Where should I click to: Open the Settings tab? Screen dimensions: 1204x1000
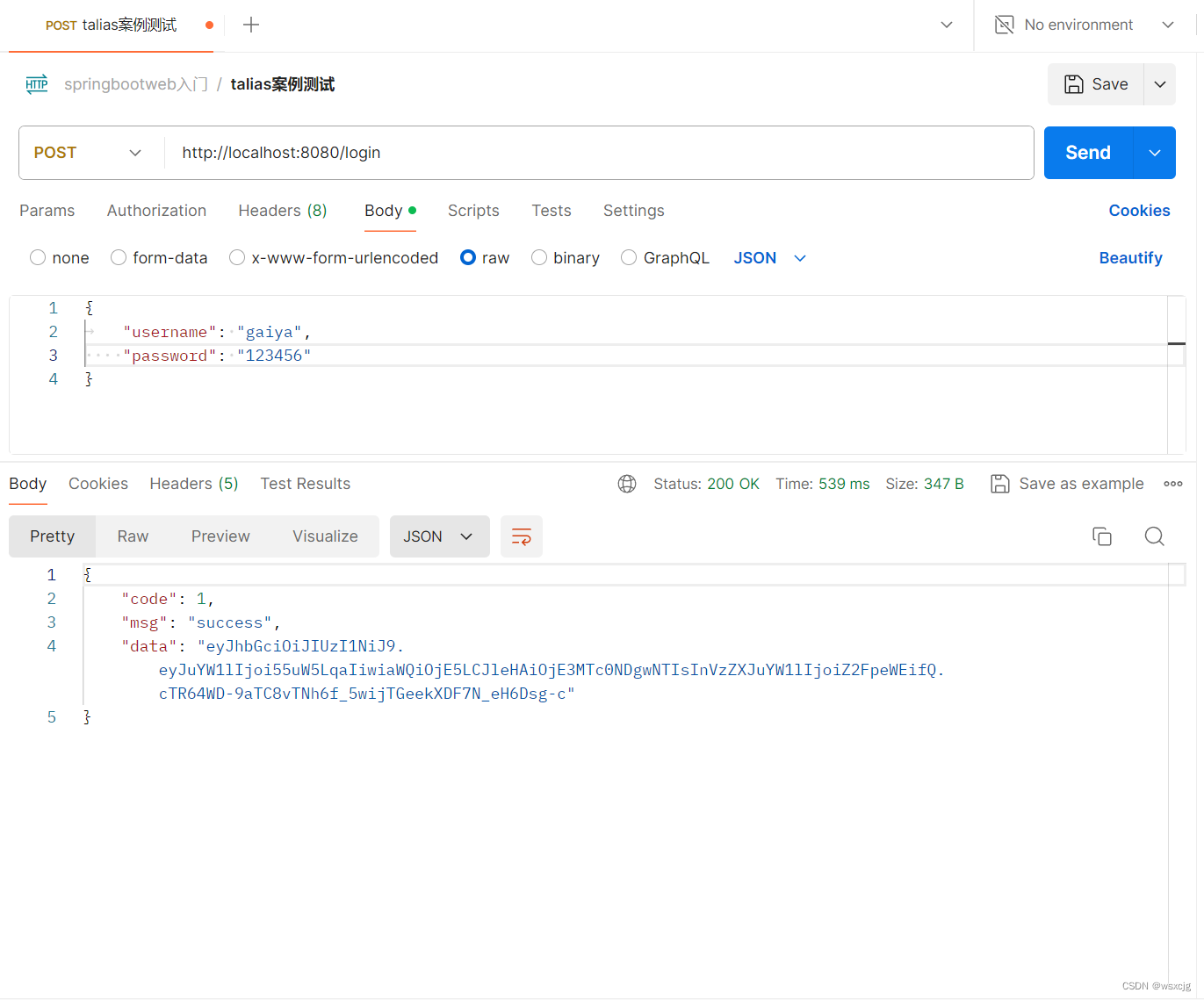point(634,211)
